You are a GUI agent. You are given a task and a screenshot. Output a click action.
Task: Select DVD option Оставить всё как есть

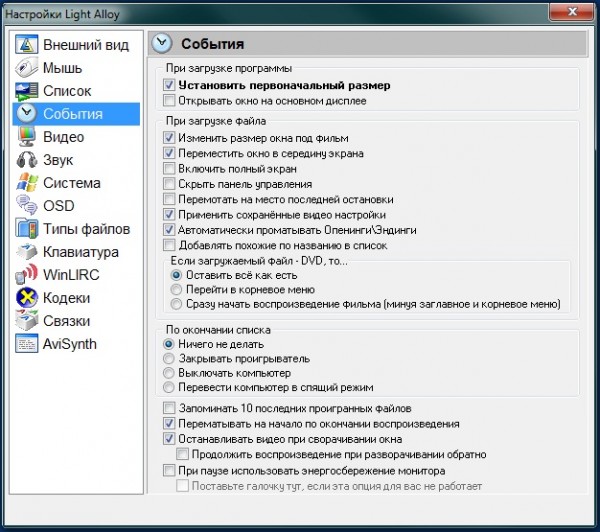176,275
